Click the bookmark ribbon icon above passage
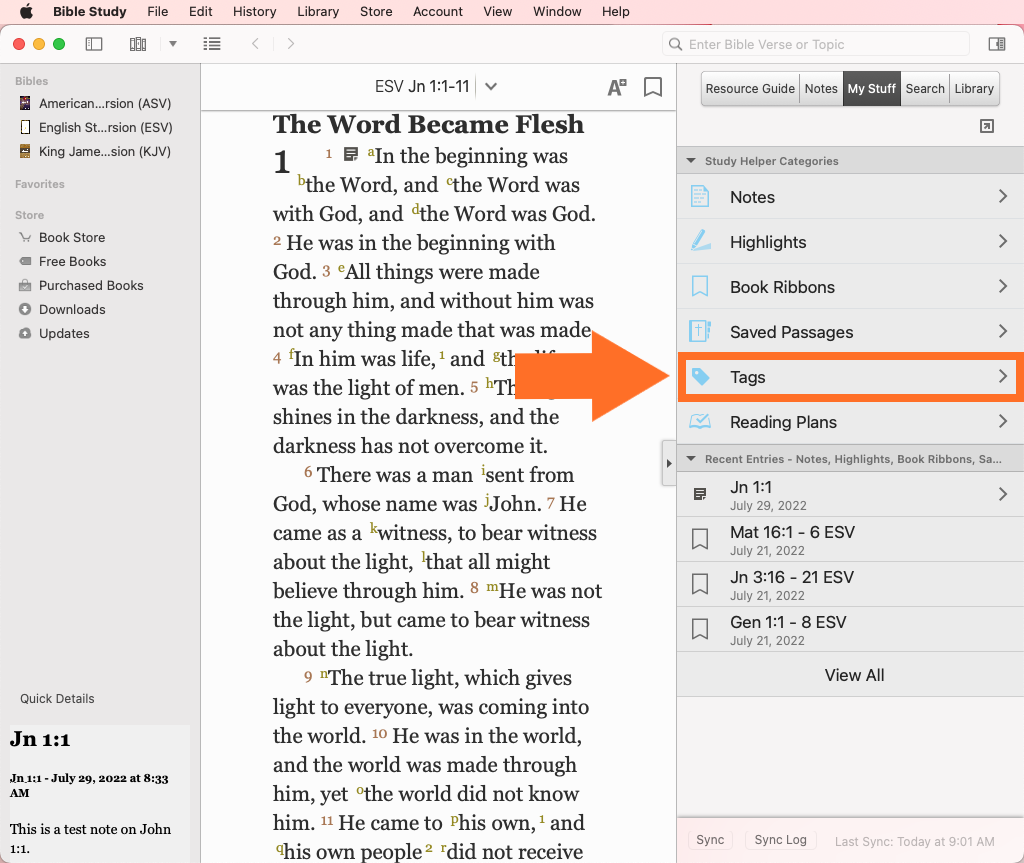This screenshot has width=1024, height=863. coord(653,87)
